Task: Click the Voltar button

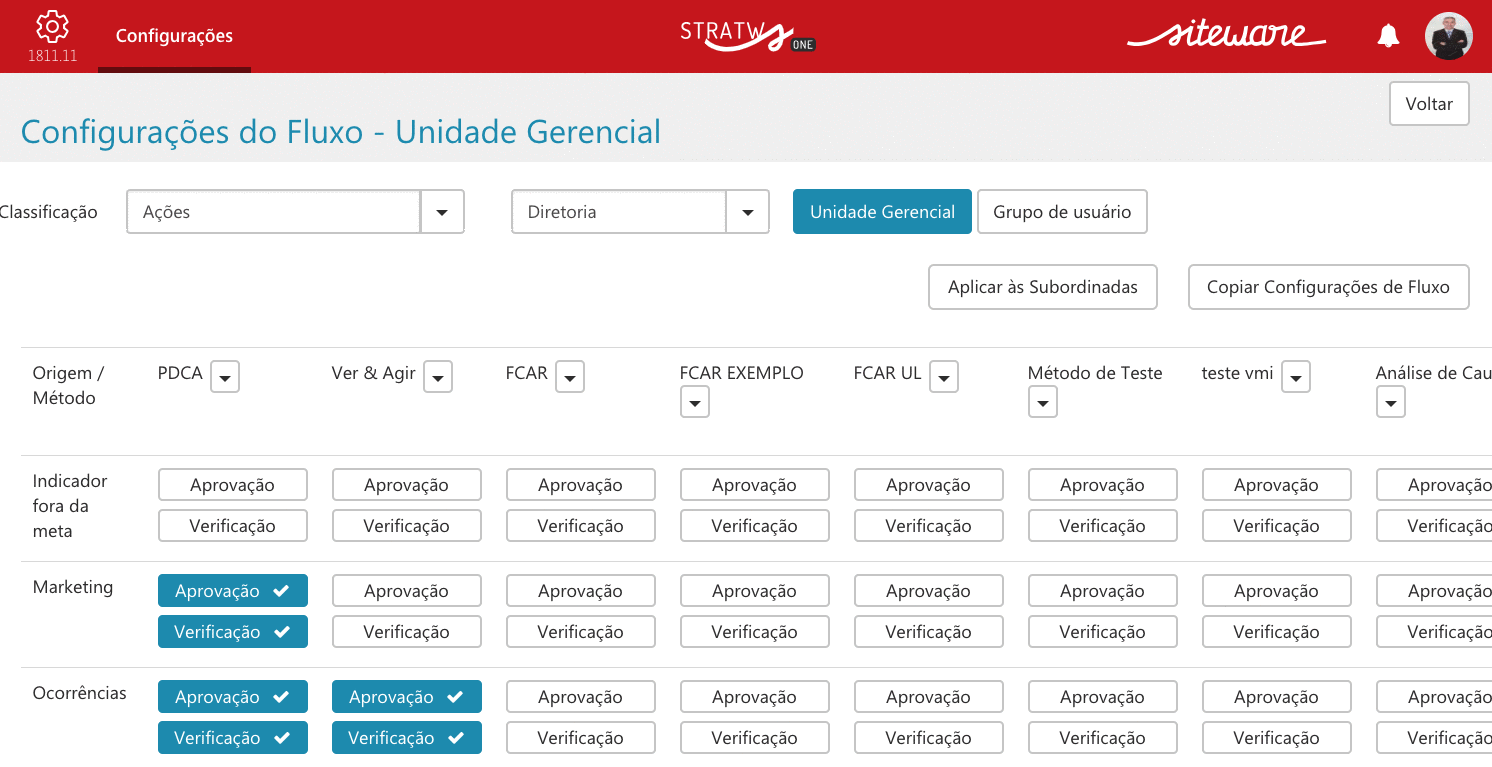Action: pyautogui.click(x=1429, y=104)
